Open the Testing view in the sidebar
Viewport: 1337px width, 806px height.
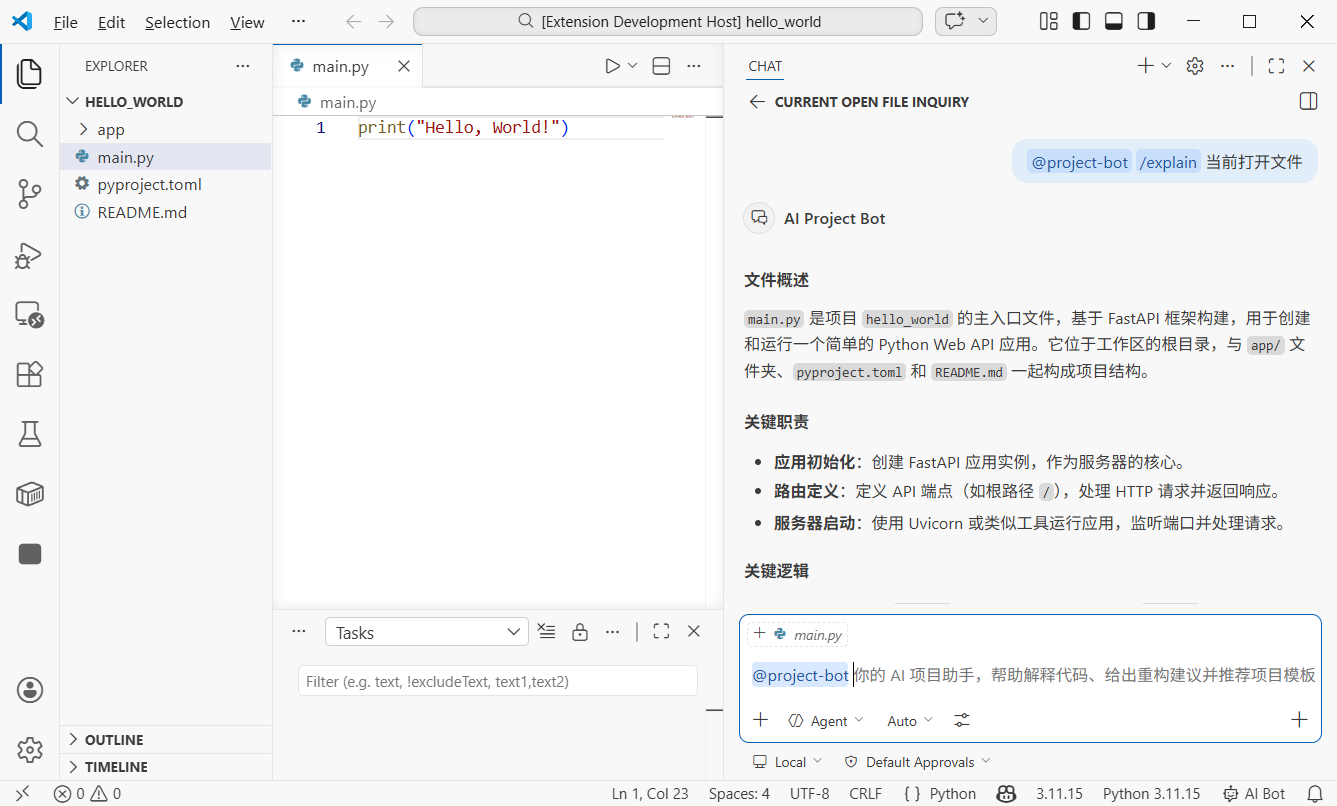pyautogui.click(x=29, y=433)
